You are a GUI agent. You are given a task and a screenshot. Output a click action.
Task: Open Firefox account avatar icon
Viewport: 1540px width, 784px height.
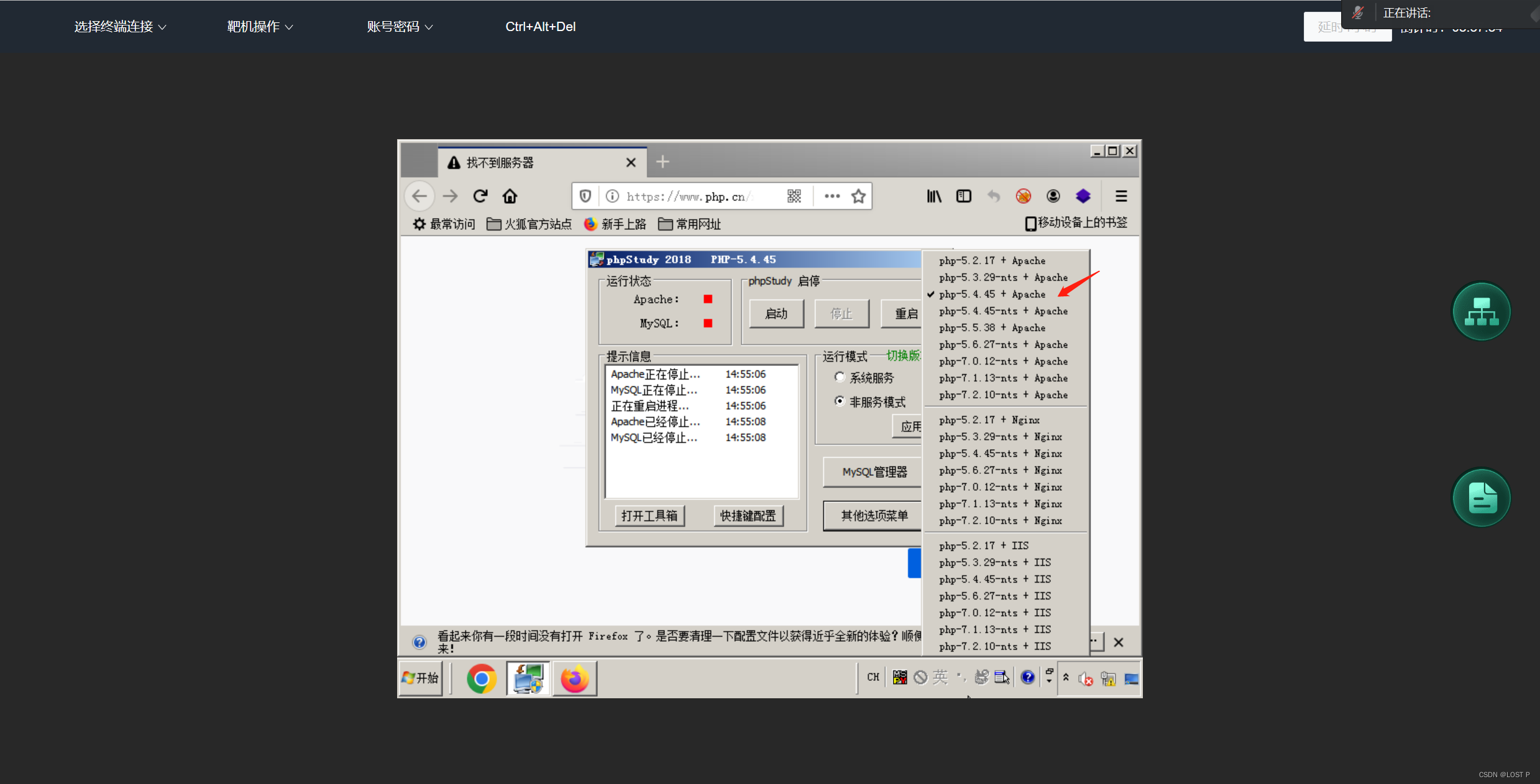pos(1053,196)
